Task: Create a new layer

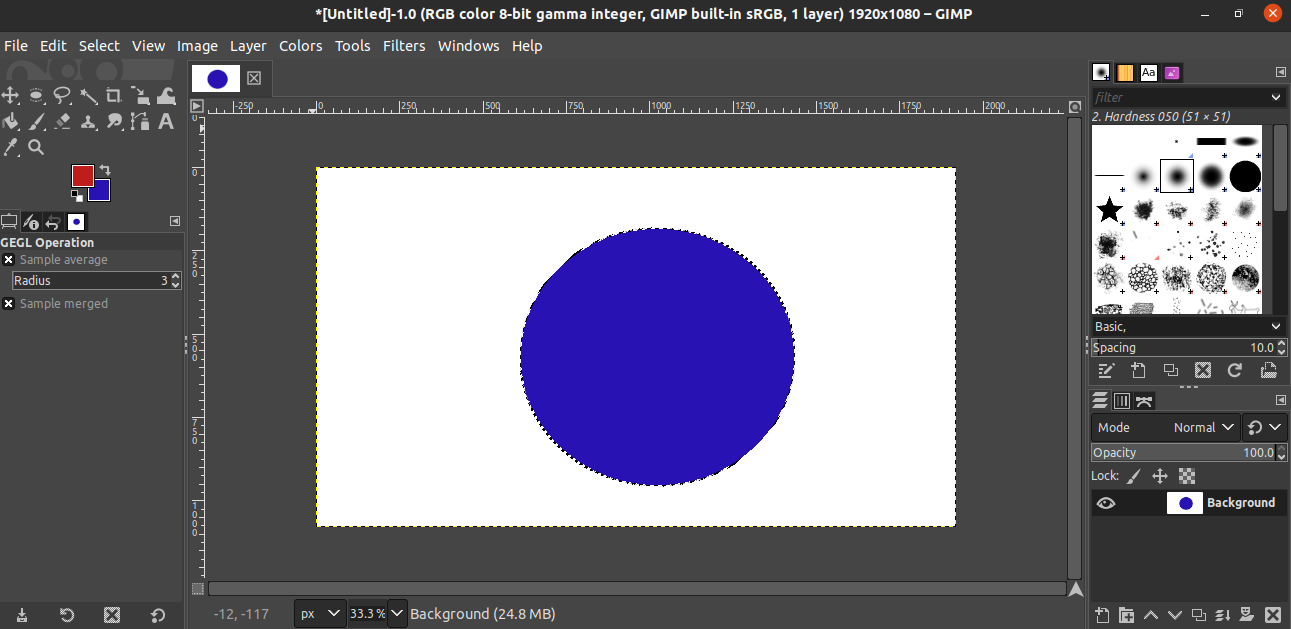Action: 1102,614
